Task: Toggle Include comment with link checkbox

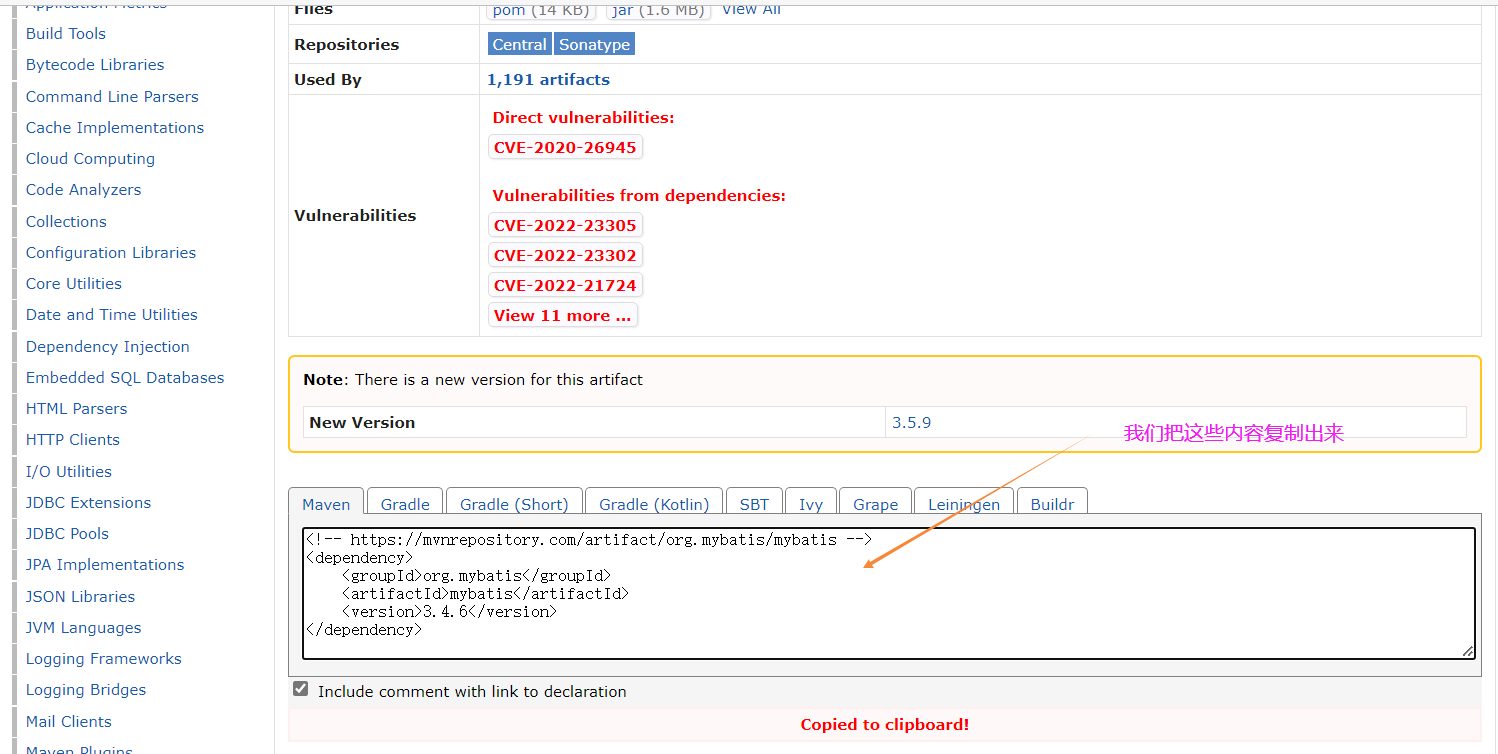Action: (x=300, y=689)
